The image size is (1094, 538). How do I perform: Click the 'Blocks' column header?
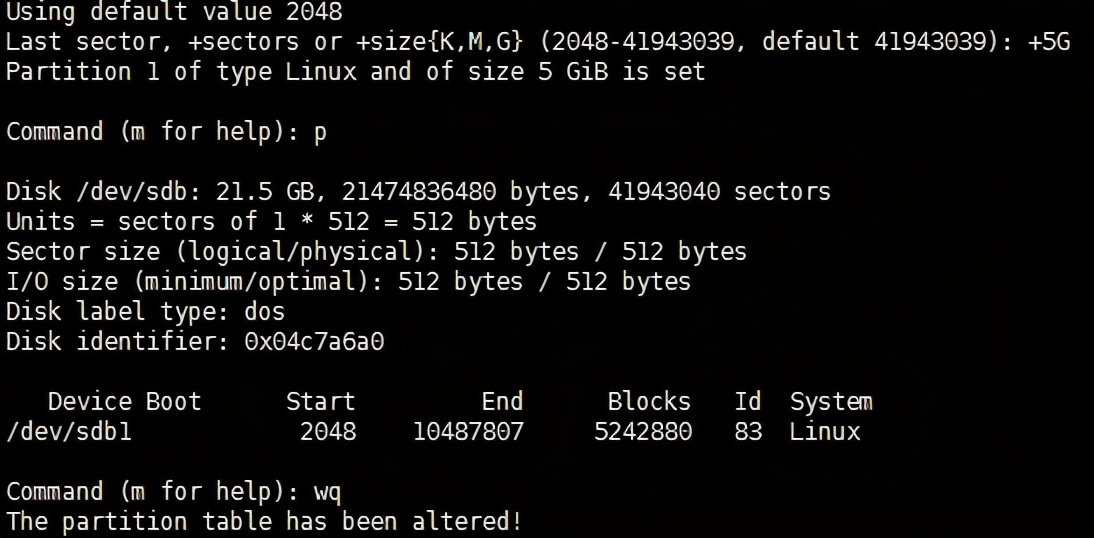point(649,402)
